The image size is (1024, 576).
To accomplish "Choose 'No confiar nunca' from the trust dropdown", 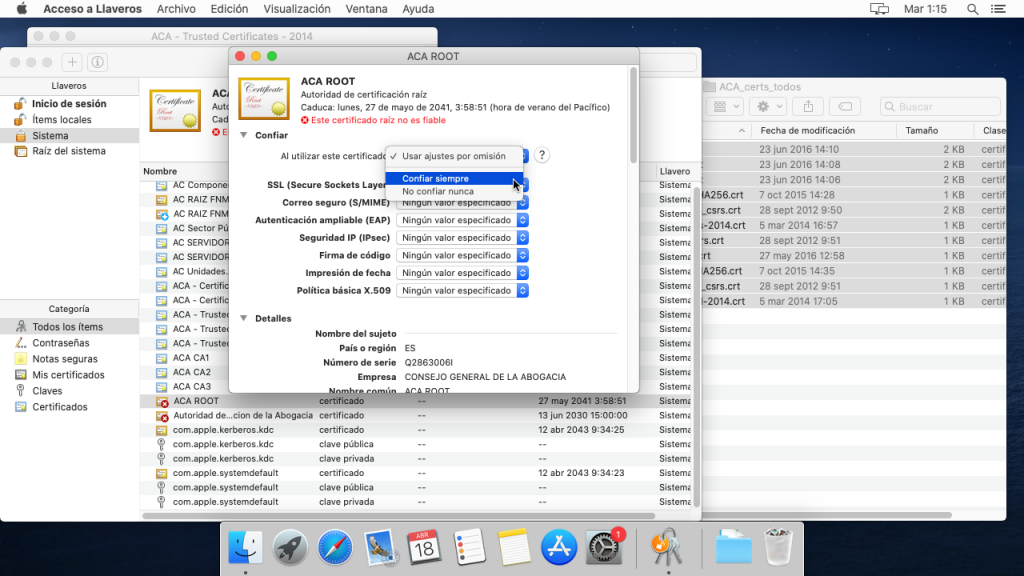I will (x=454, y=191).
